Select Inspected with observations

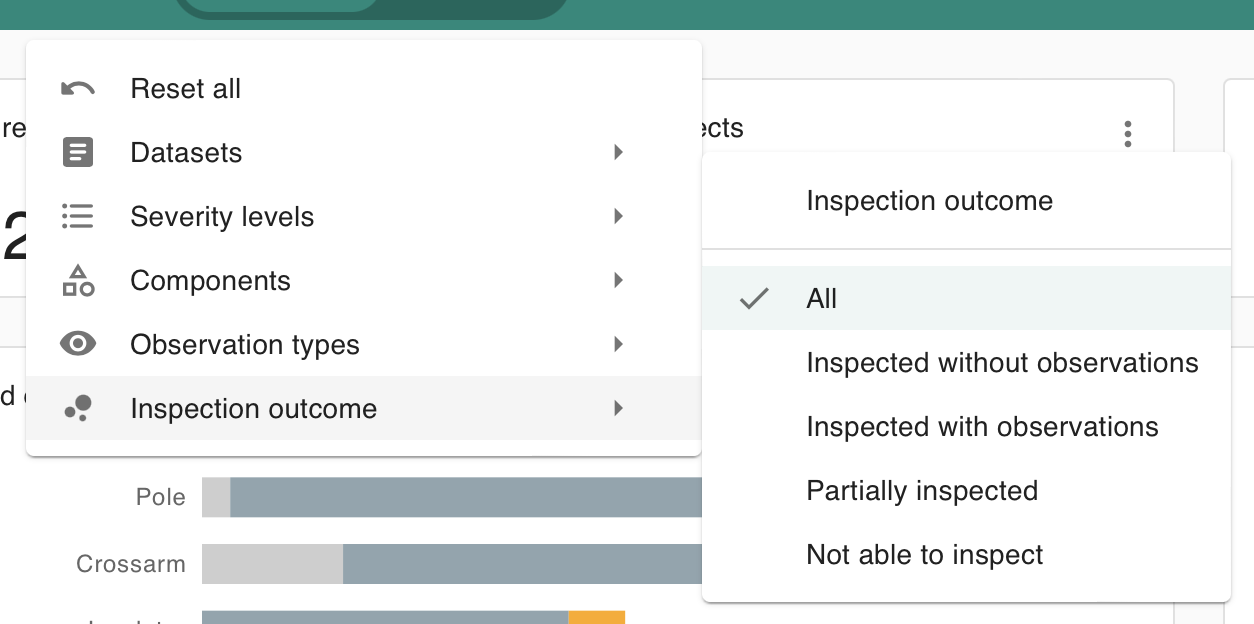(x=982, y=427)
